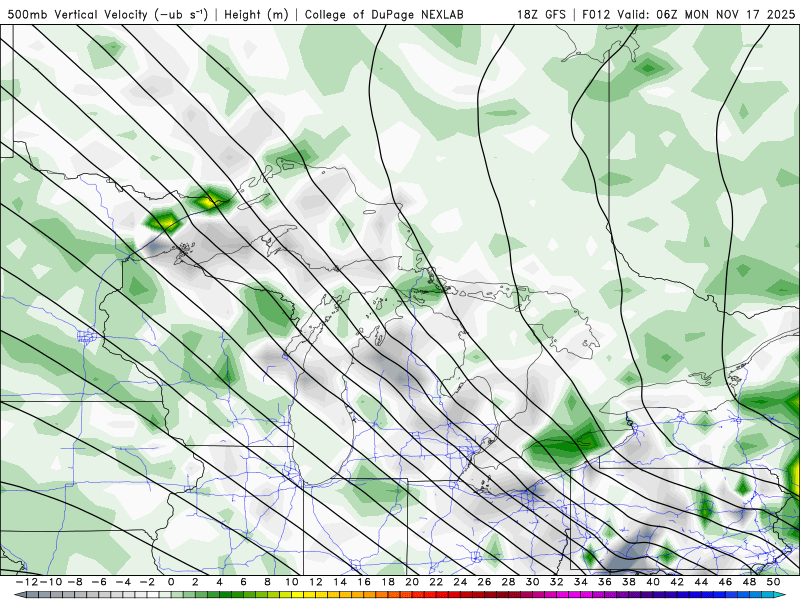This screenshot has height=600, width=800.
Task: Click the '6' color scale label
Action: 243,582
